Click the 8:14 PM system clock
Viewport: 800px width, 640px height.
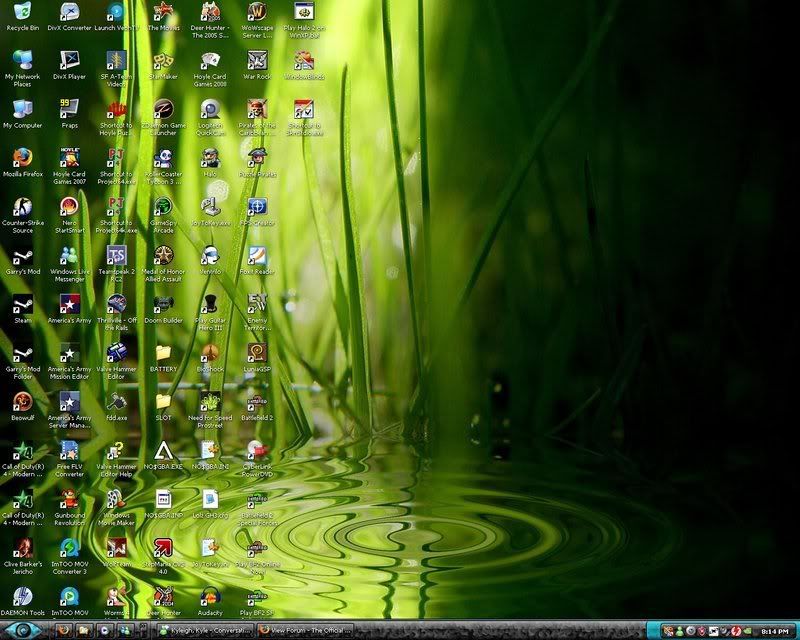point(774,631)
